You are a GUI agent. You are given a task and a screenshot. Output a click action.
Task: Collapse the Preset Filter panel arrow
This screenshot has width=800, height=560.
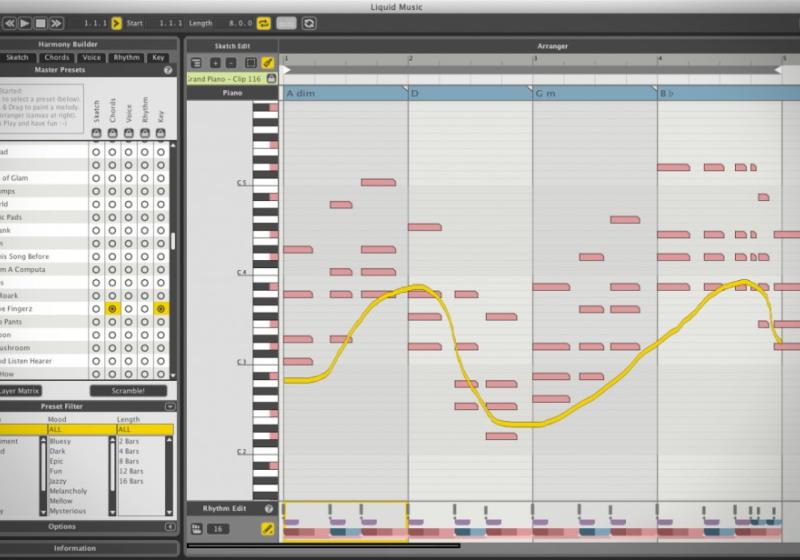pyautogui.click(x=170, y=407)
